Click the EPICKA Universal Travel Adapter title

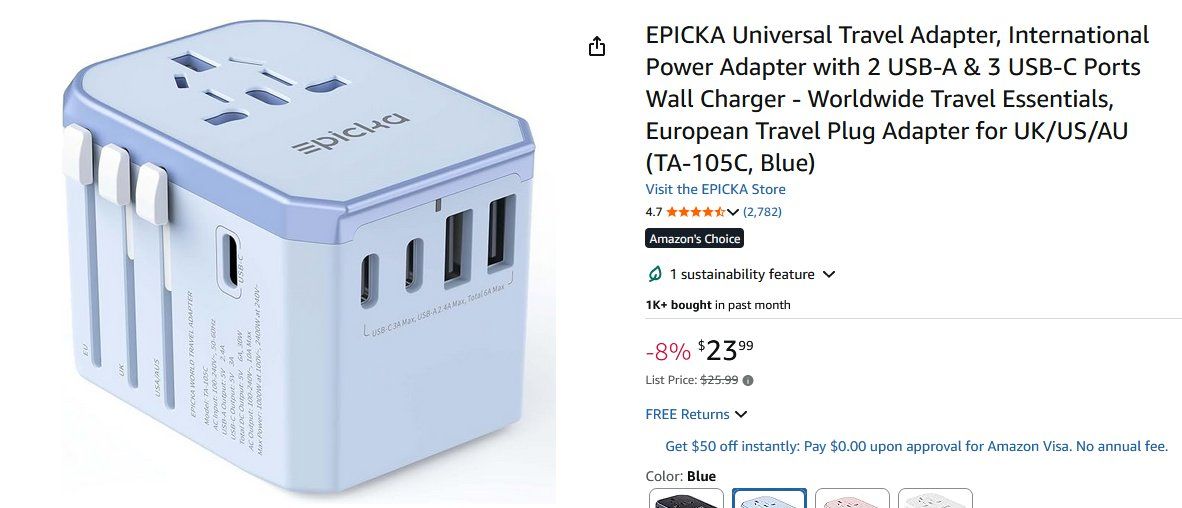coord(897,99)
